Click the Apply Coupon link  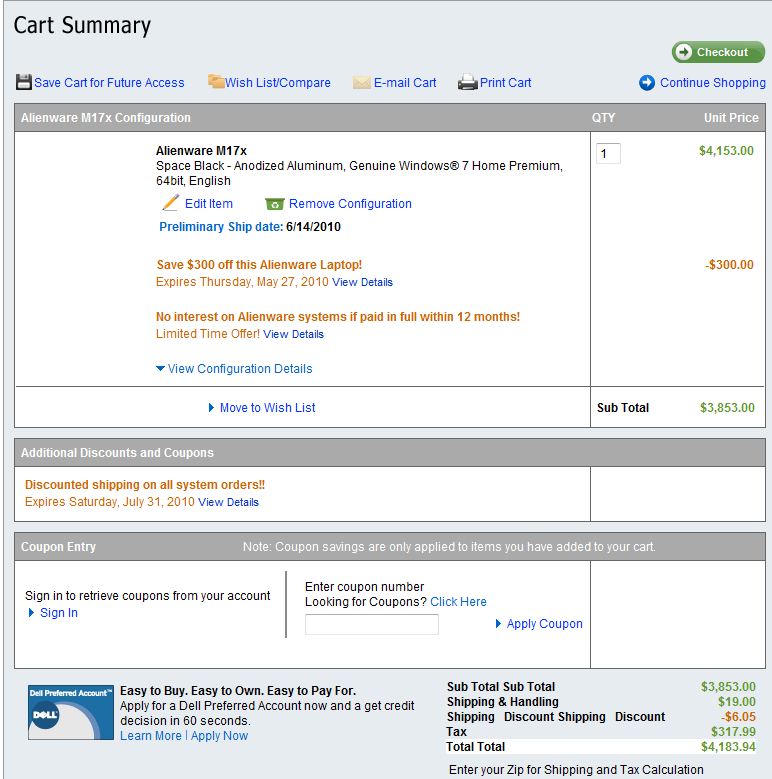point(539,624)
